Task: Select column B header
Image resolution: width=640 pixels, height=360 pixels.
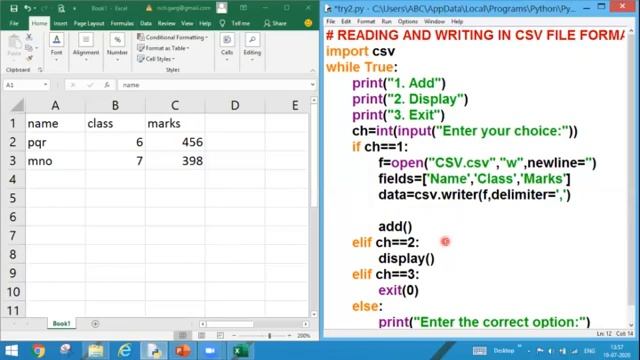Action: [x=116, y=105]
